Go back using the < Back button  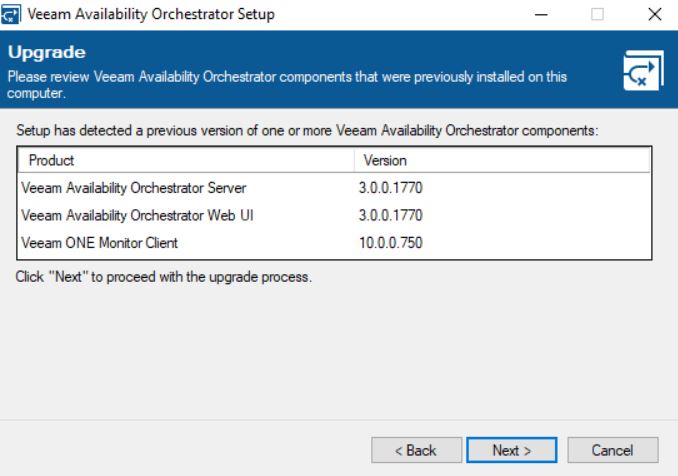416,450
